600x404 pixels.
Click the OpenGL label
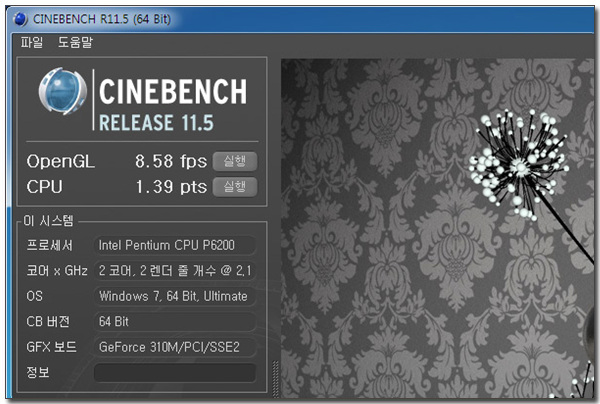click(60, 161)
